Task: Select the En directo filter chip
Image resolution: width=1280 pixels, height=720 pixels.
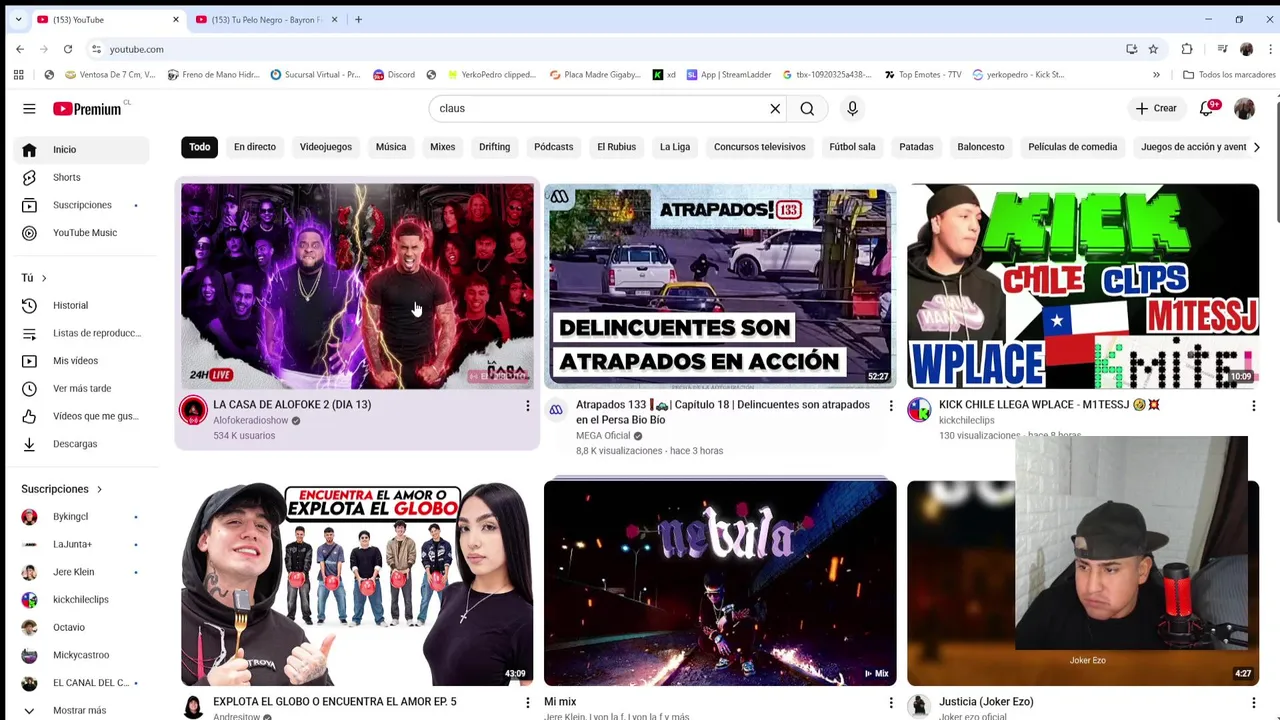Action: point(255,147)
